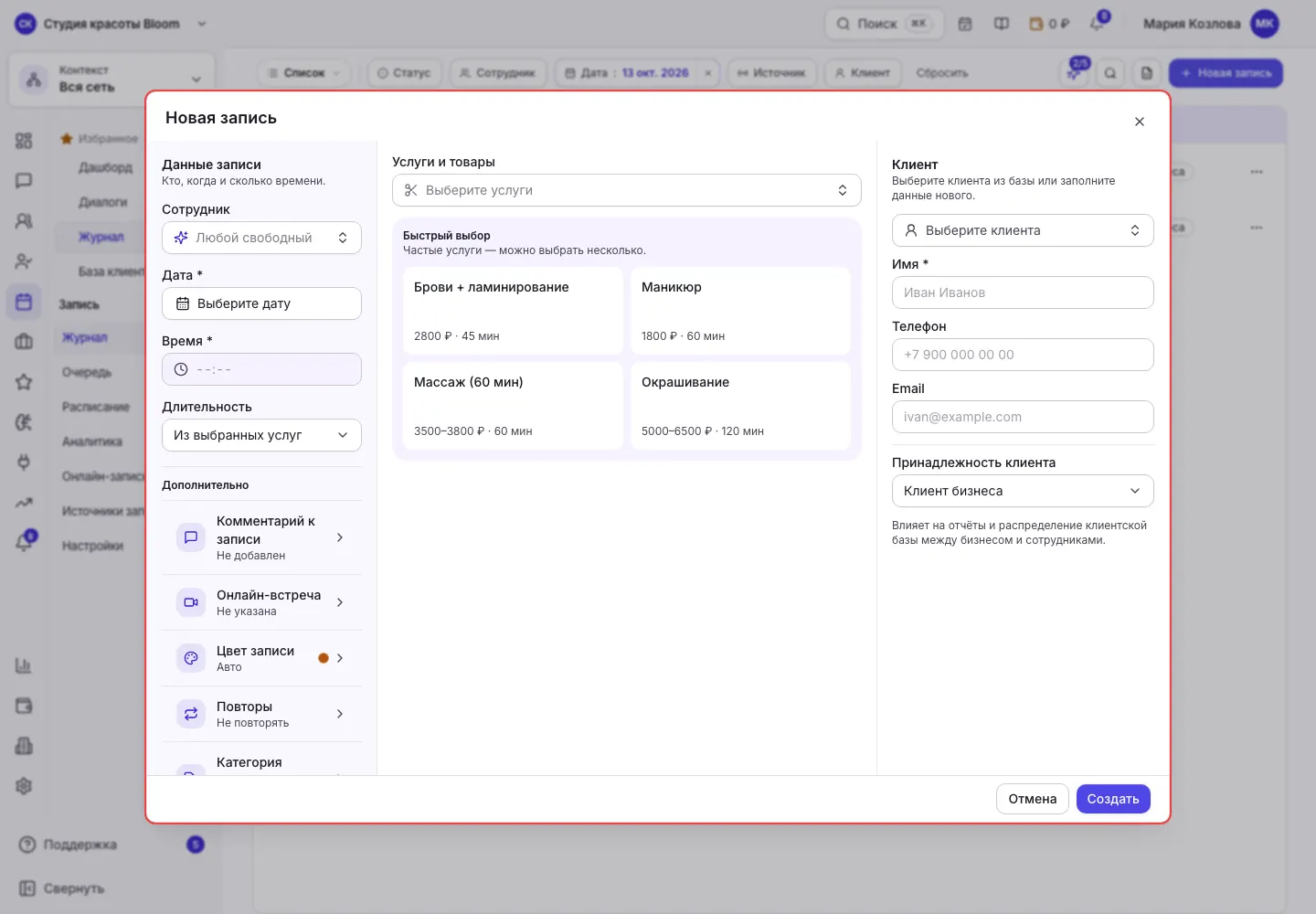Open the 'Выберите клиента' selector

1023,230
